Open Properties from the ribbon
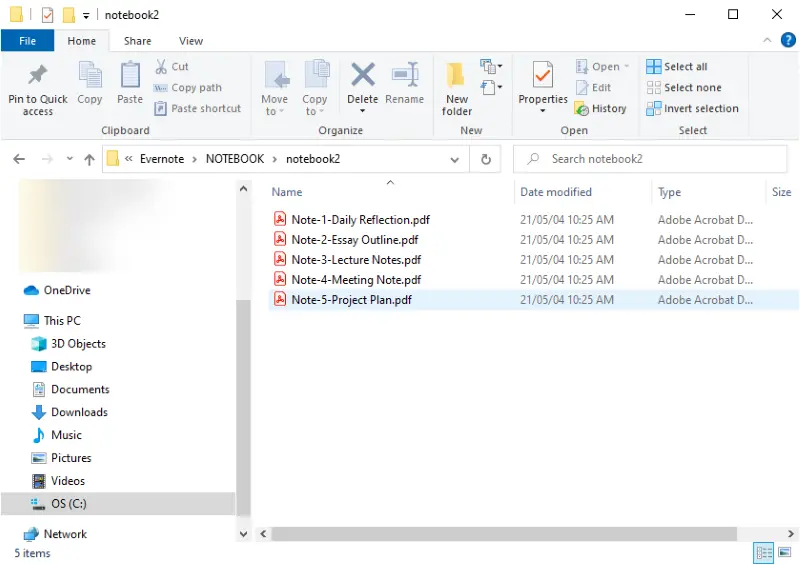Screen dimensions: 800x565 point(543,77)
